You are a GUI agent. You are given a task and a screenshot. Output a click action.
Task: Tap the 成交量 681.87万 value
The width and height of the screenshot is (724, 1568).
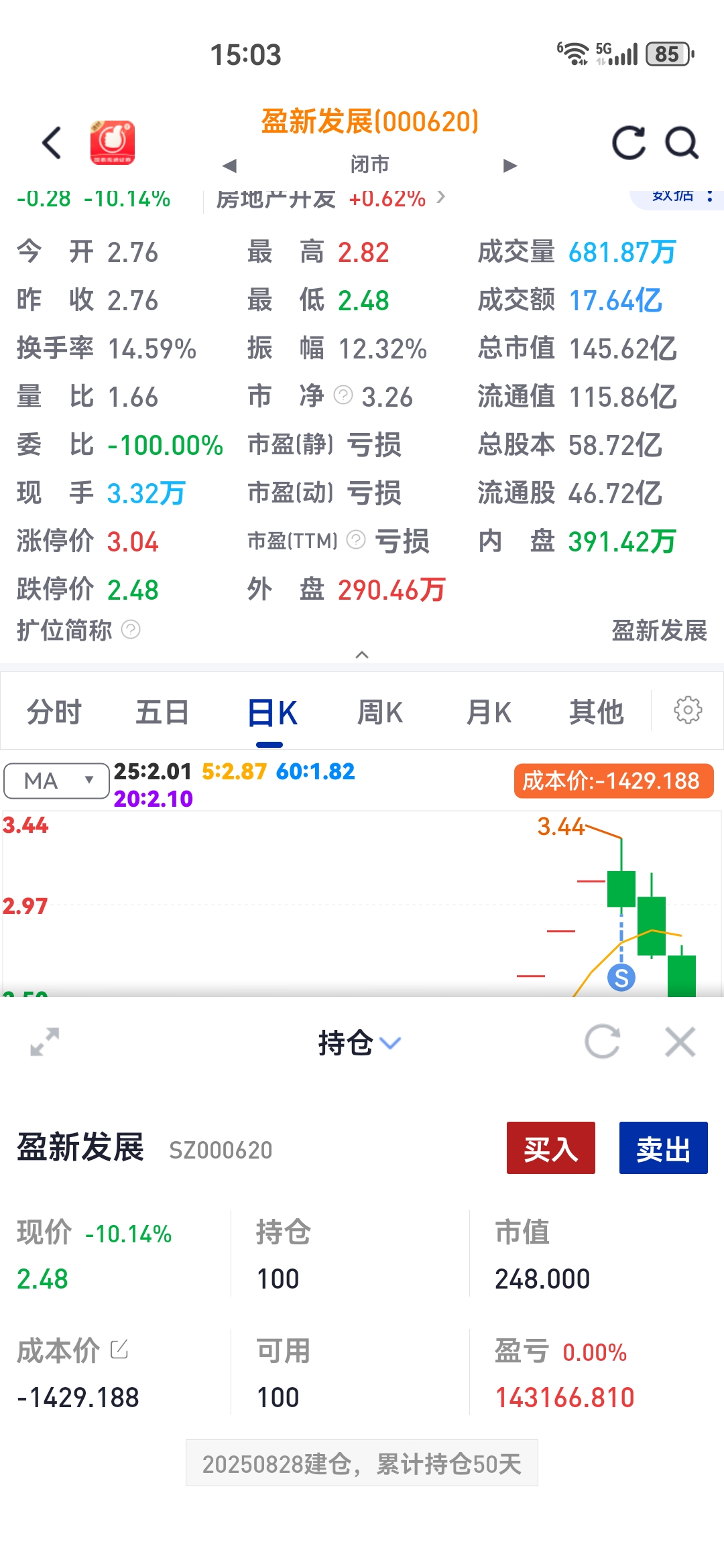coord(622,252)
